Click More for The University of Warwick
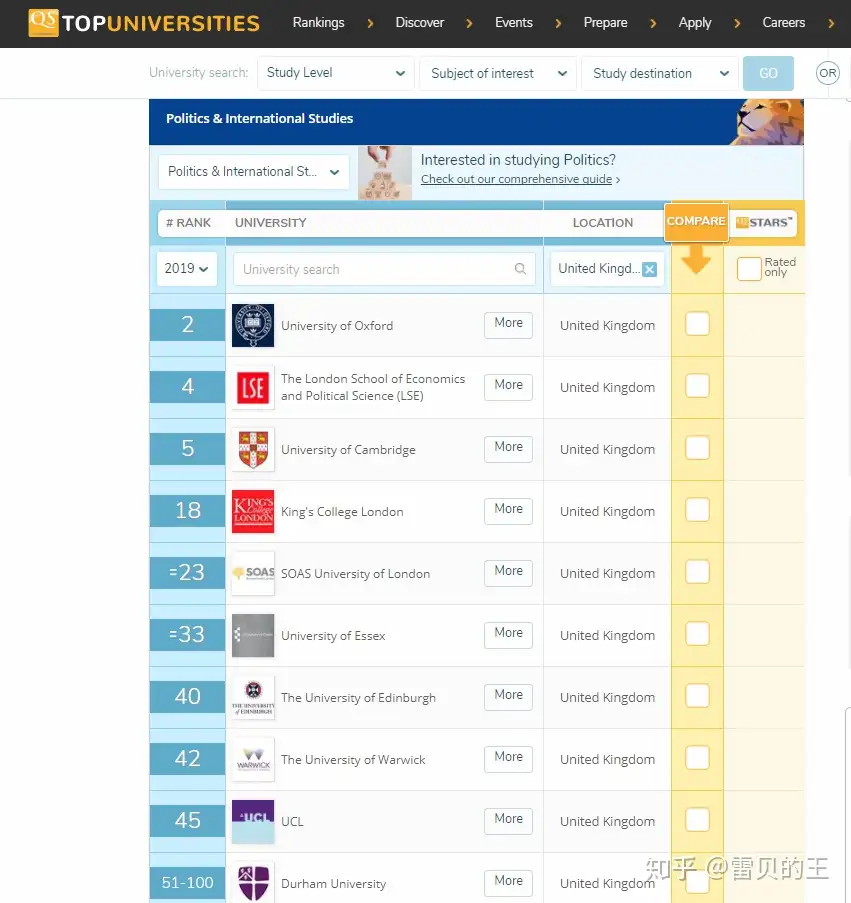This screenshot has height=903, width=851. tap(508, 759)
